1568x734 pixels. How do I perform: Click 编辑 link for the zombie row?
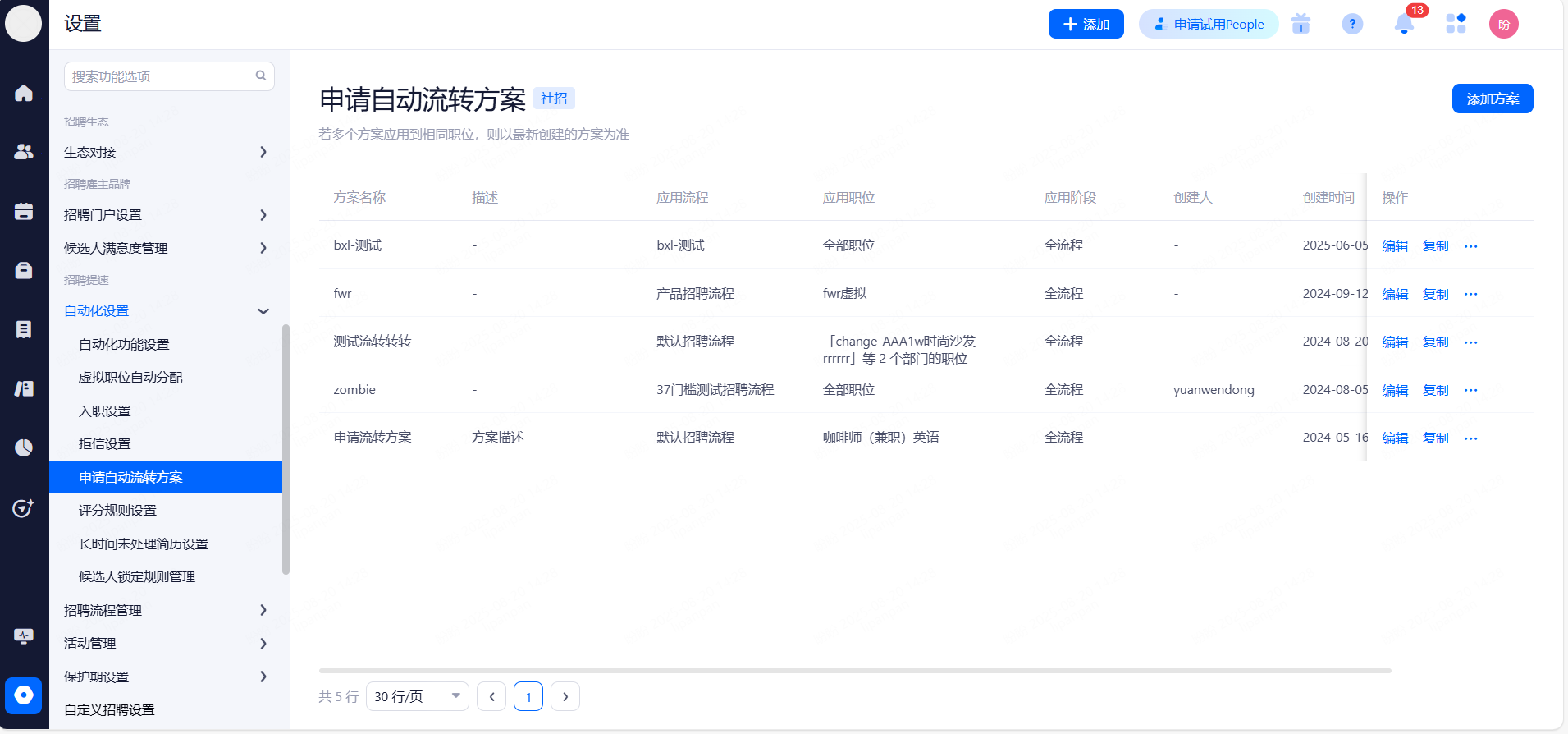[1394, 390]
